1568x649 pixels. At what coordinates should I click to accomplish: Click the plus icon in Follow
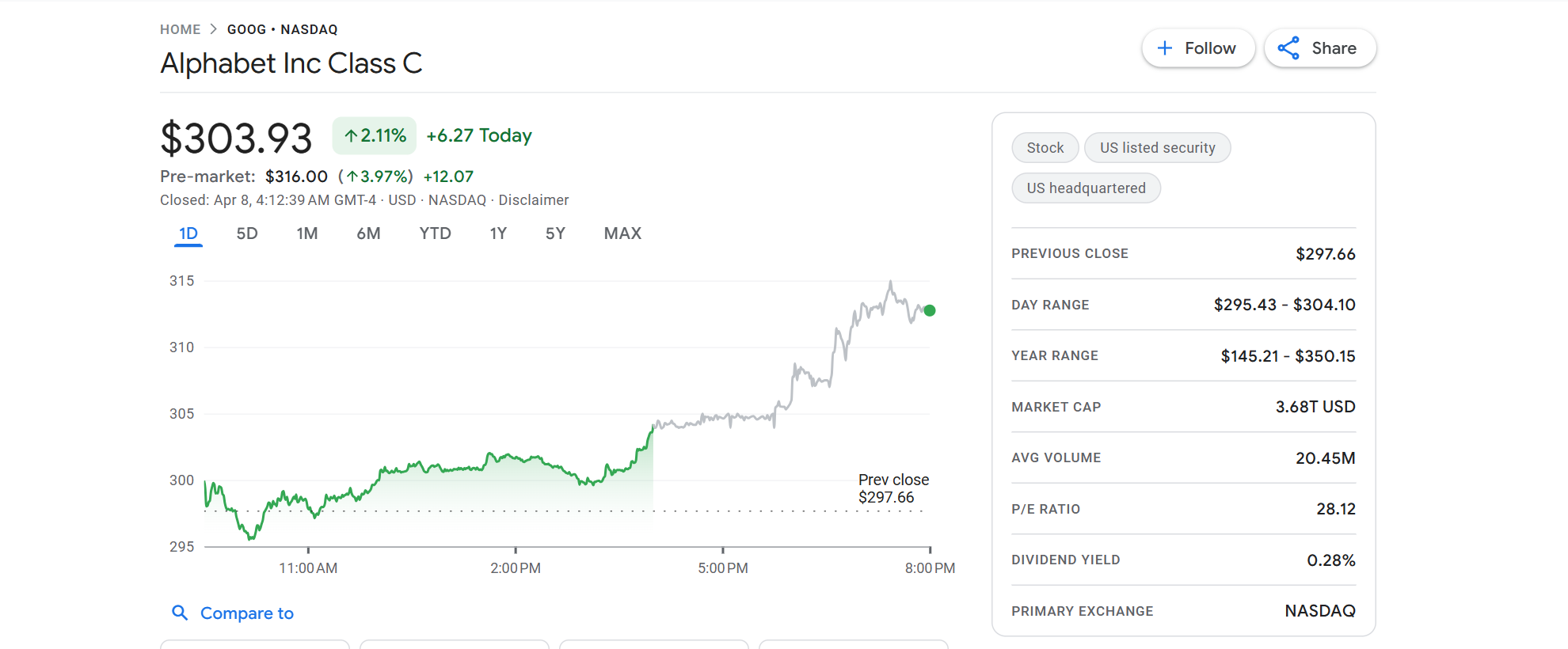pos(1165,48)
